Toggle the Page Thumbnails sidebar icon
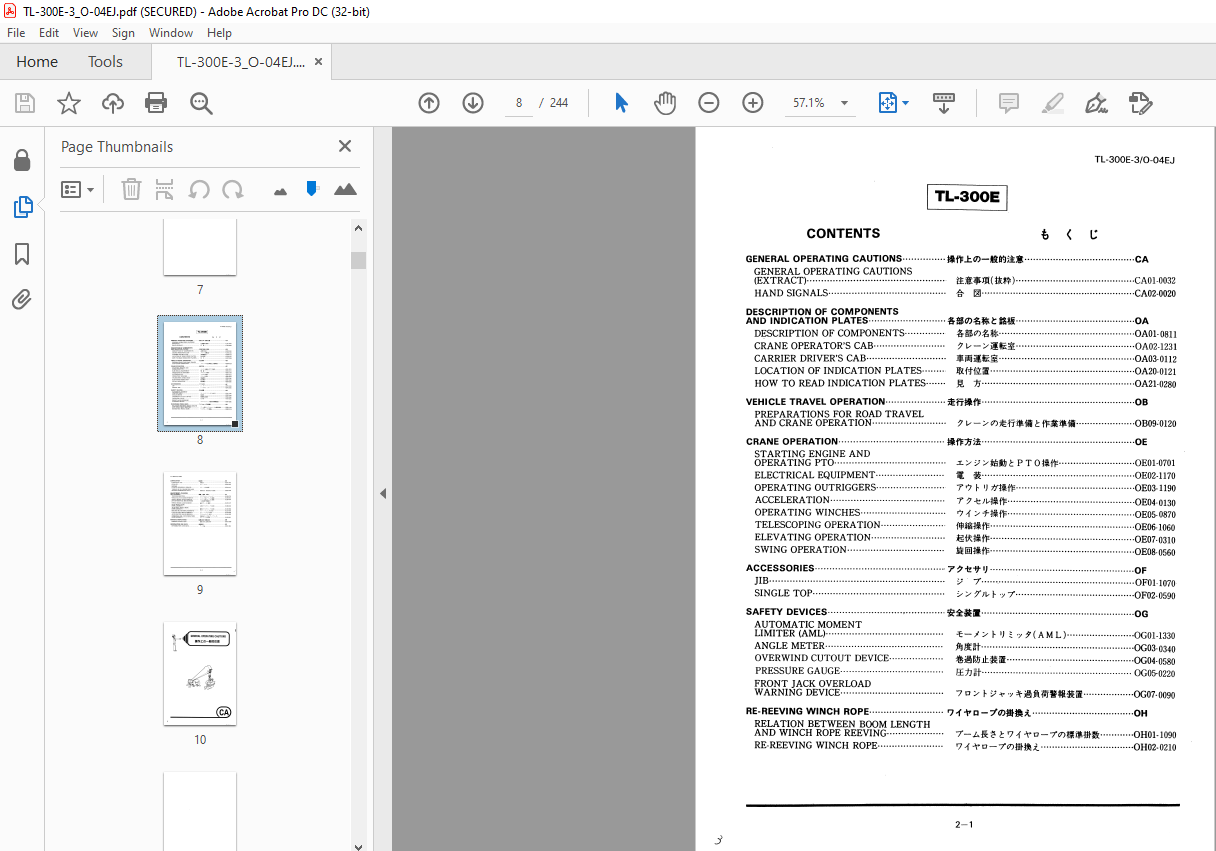The image size is (1216, 851). 22,207
